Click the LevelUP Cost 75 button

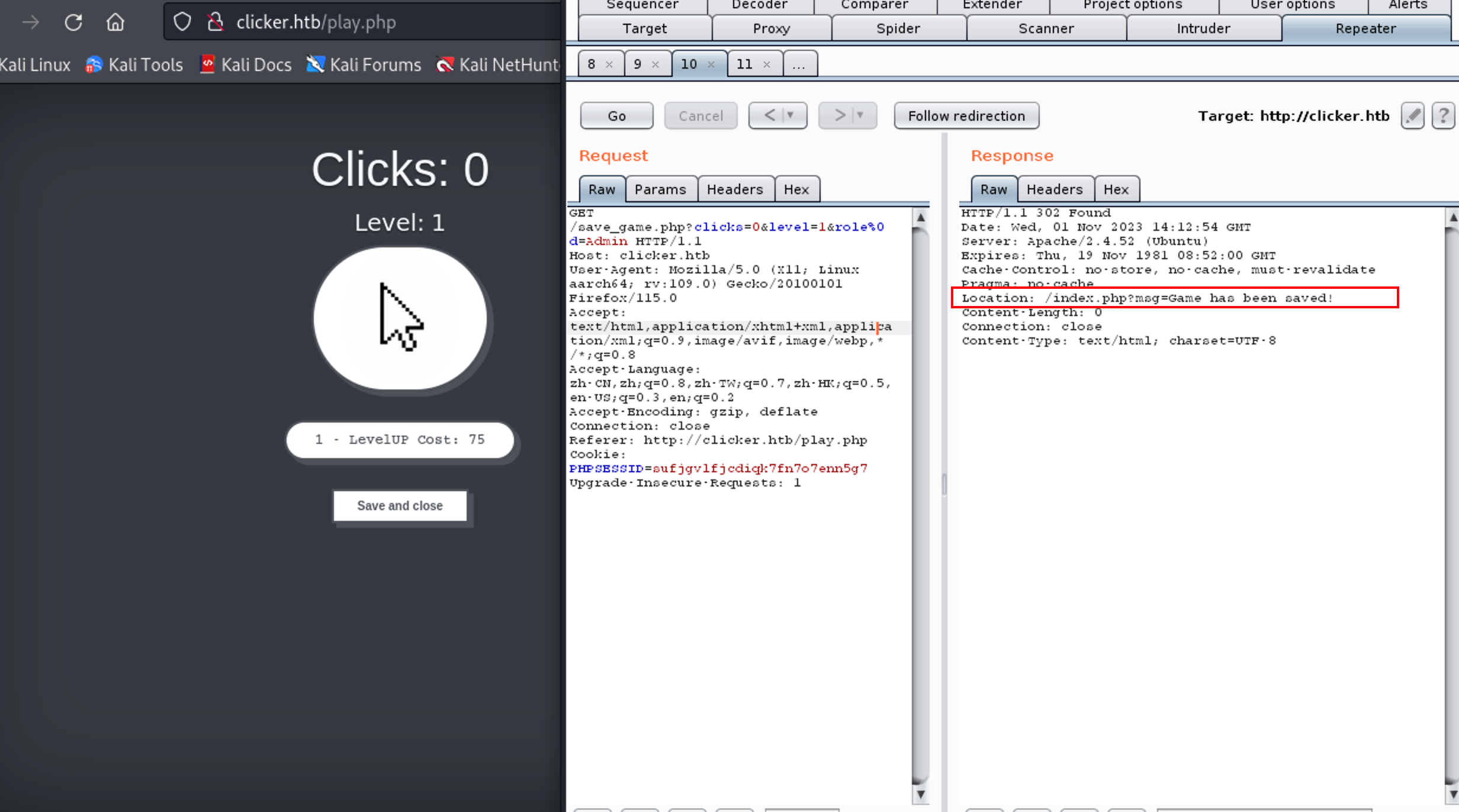[x=400, y=440]
